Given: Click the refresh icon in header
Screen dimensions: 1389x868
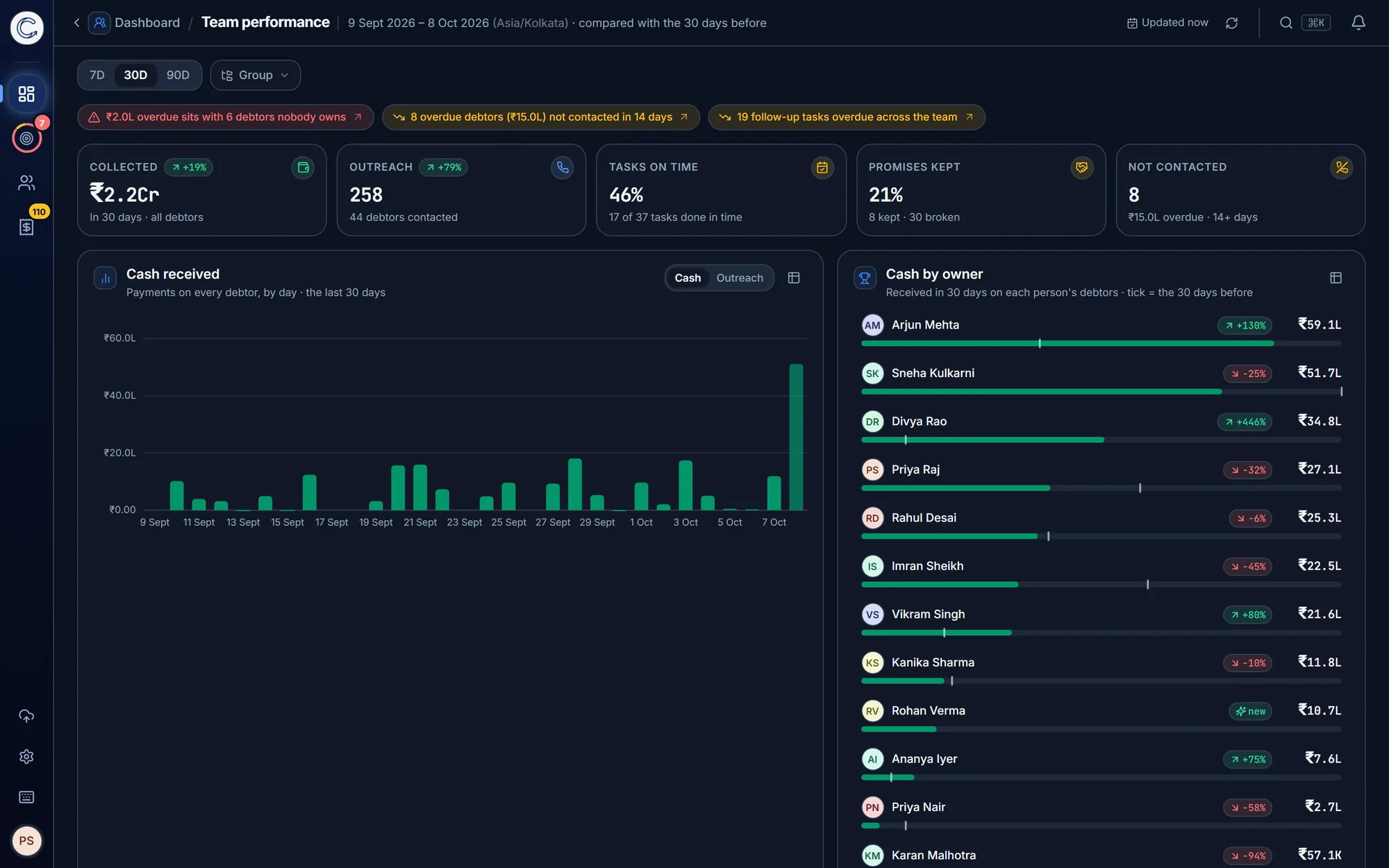Looking at the screenshot, I should [x=1231, y=23].
